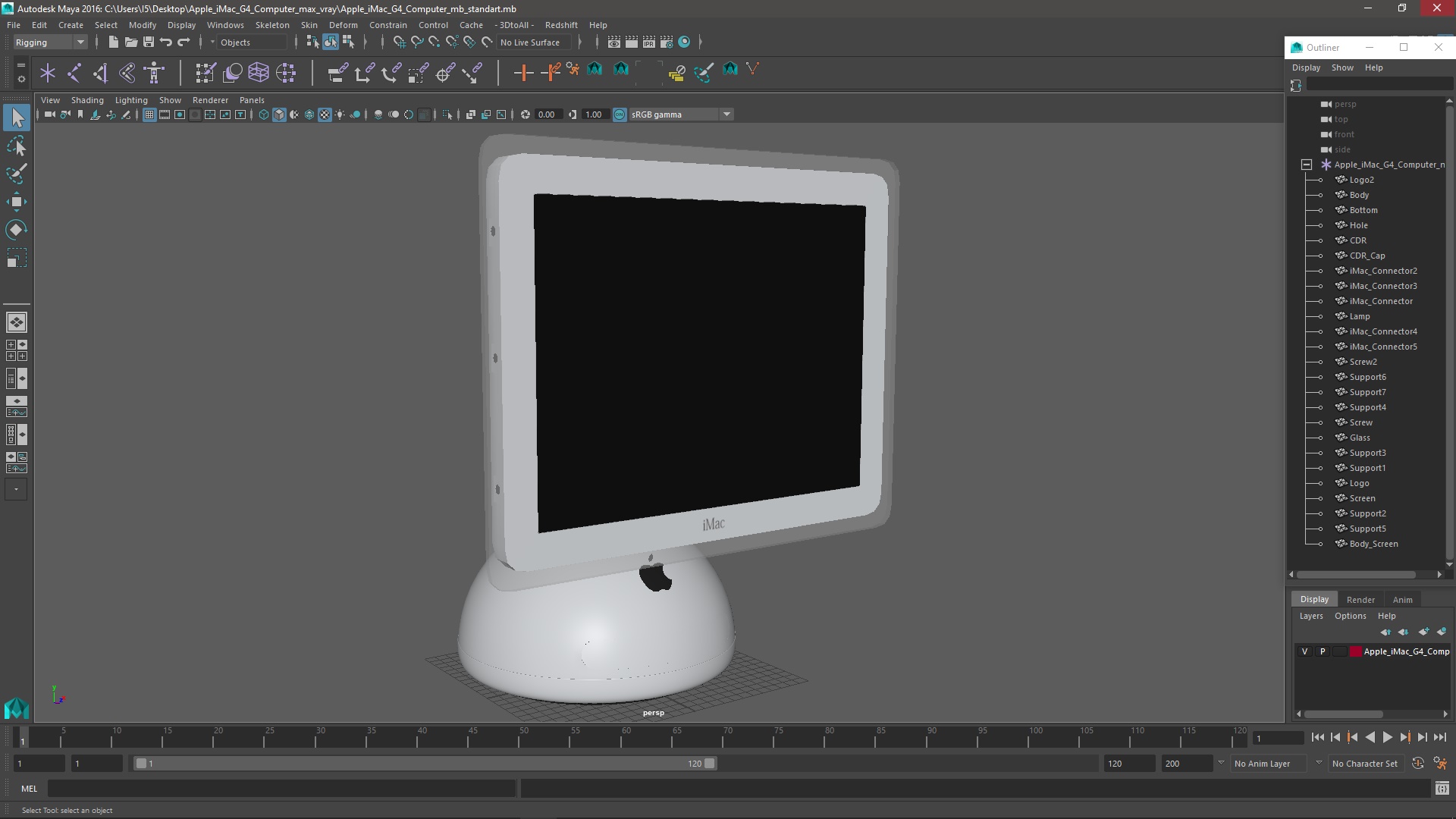Switch to the Anim layer tab

point(1402,600)
